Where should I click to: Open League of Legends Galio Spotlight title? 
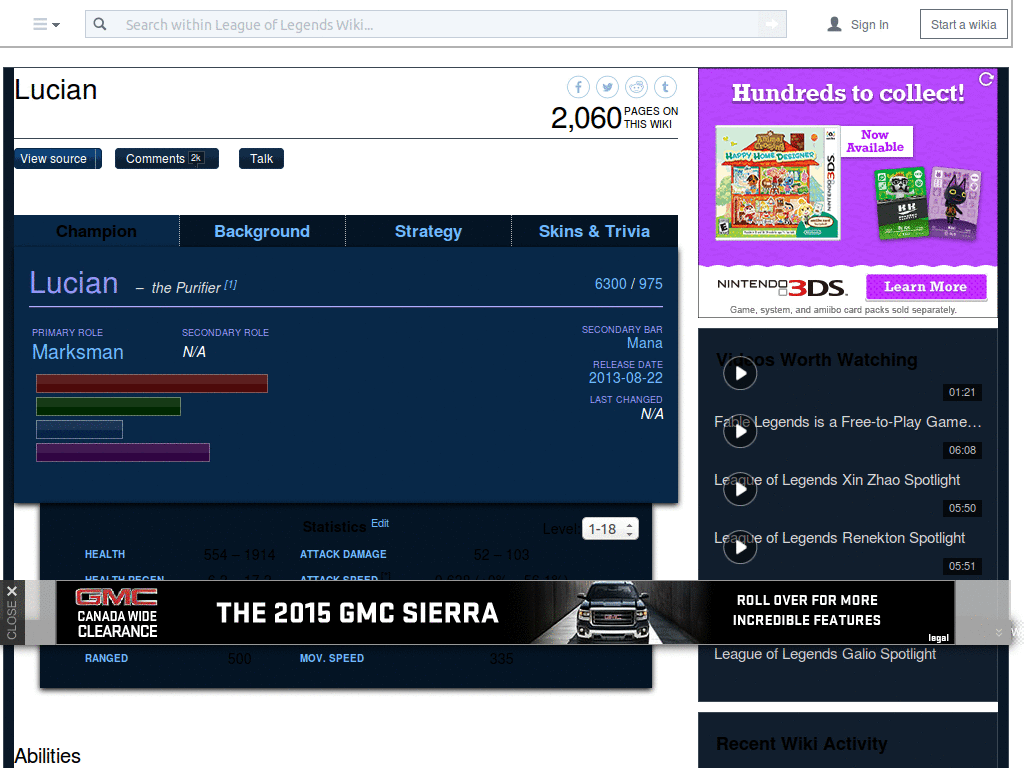pyautogui.click(x=825, y=654)
